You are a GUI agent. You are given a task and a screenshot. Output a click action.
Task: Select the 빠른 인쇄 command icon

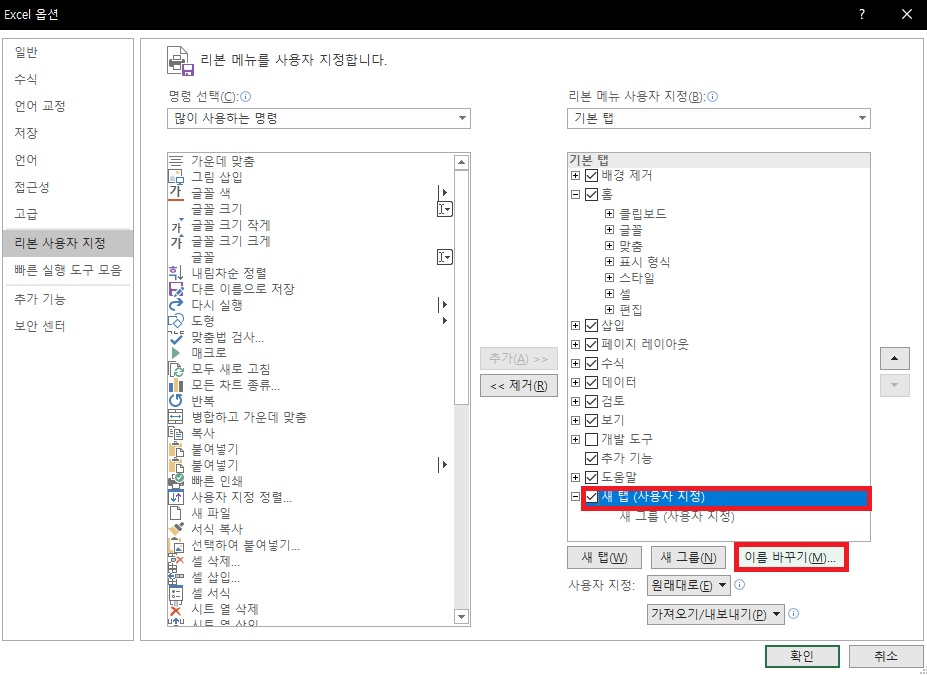pyautogui.click(x=176, y=481)
